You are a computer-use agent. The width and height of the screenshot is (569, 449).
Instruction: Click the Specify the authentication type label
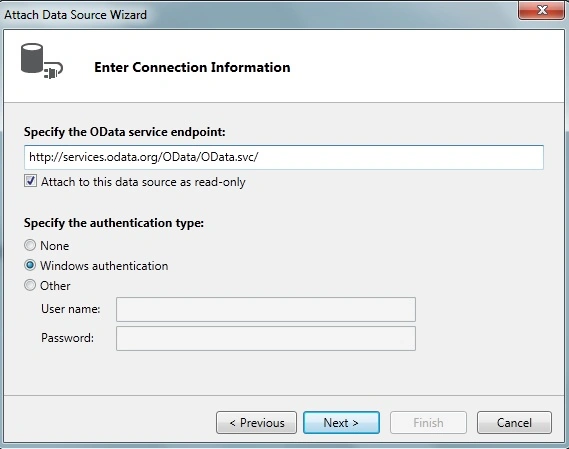[114, 223]
